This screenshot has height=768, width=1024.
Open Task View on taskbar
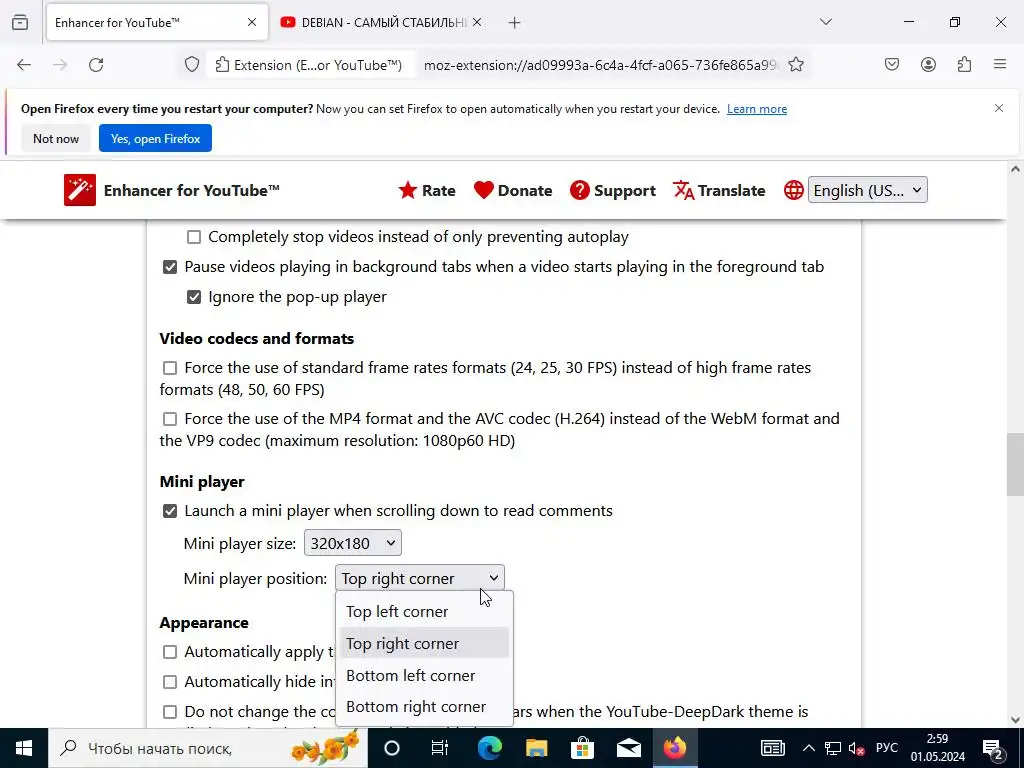click(440, 748)
